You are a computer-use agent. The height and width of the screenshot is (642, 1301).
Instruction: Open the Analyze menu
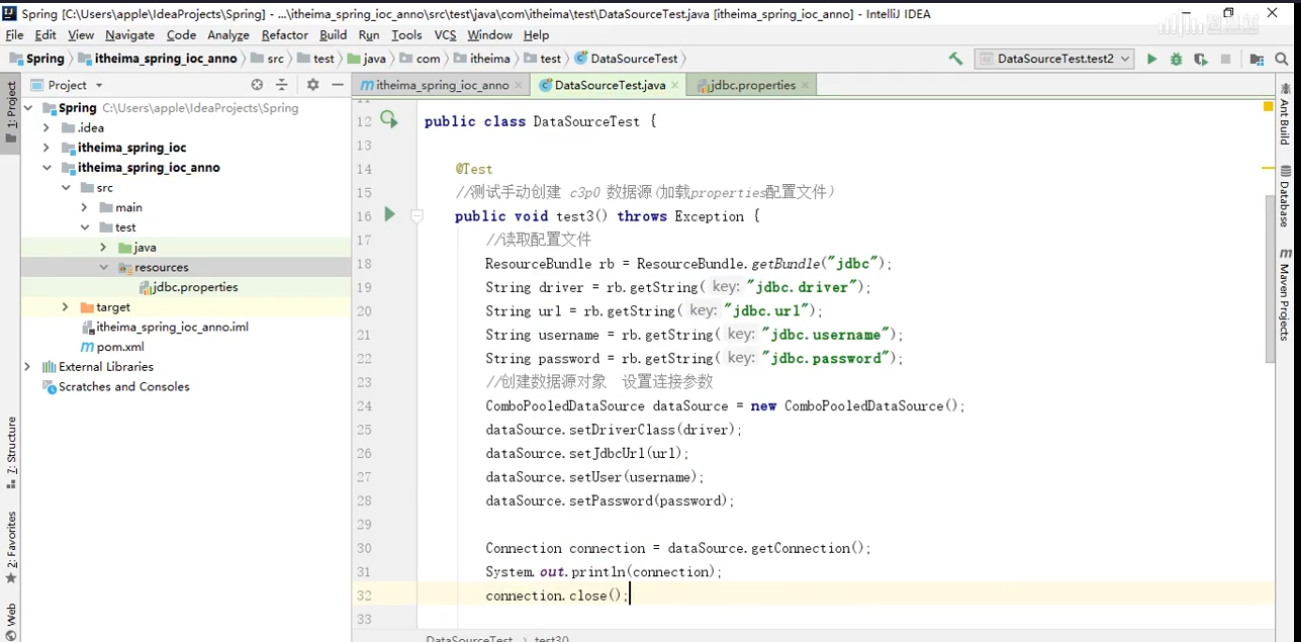pos(228,35)
